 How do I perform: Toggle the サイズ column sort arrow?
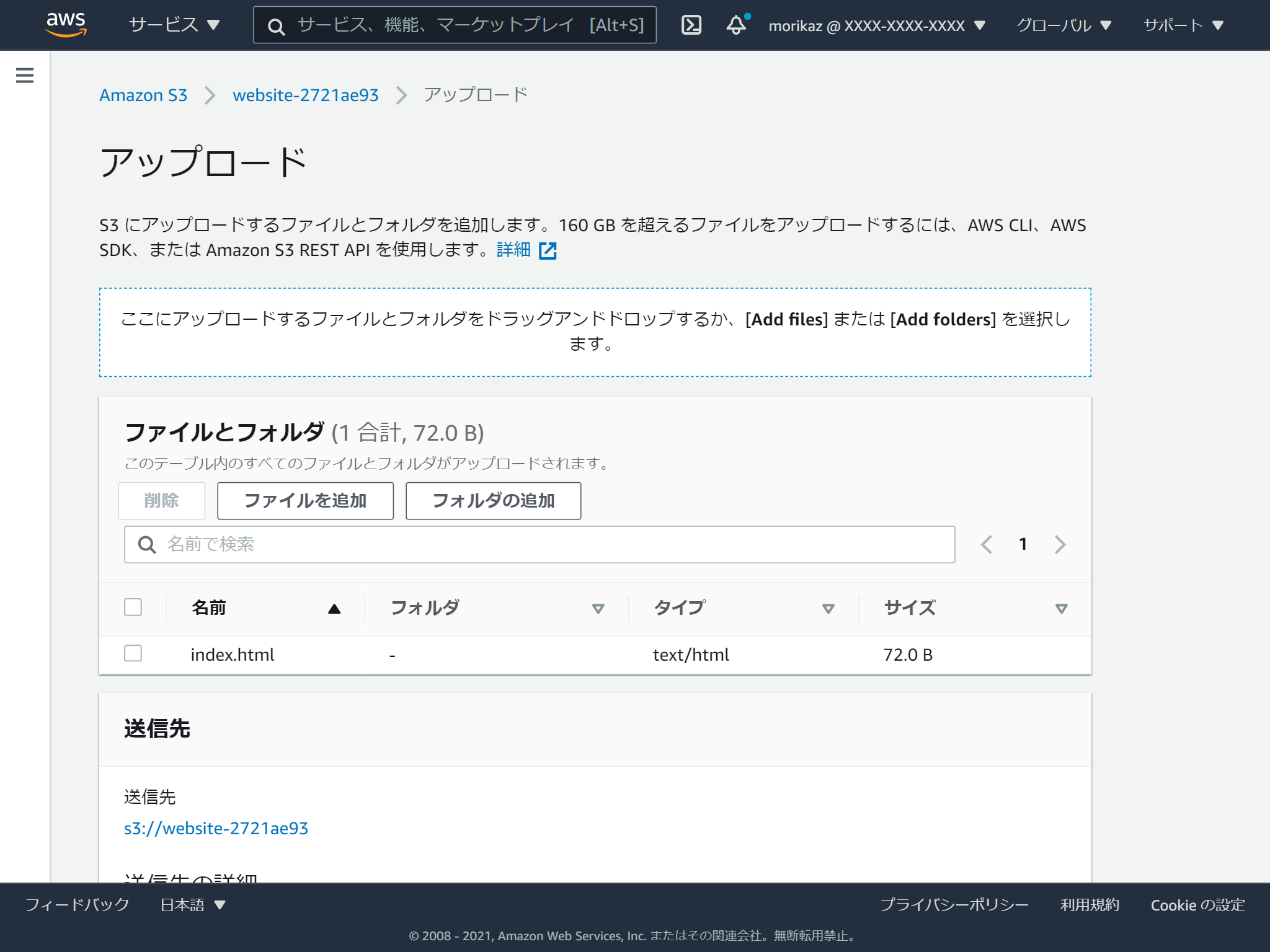click(x=1061, y=608)
